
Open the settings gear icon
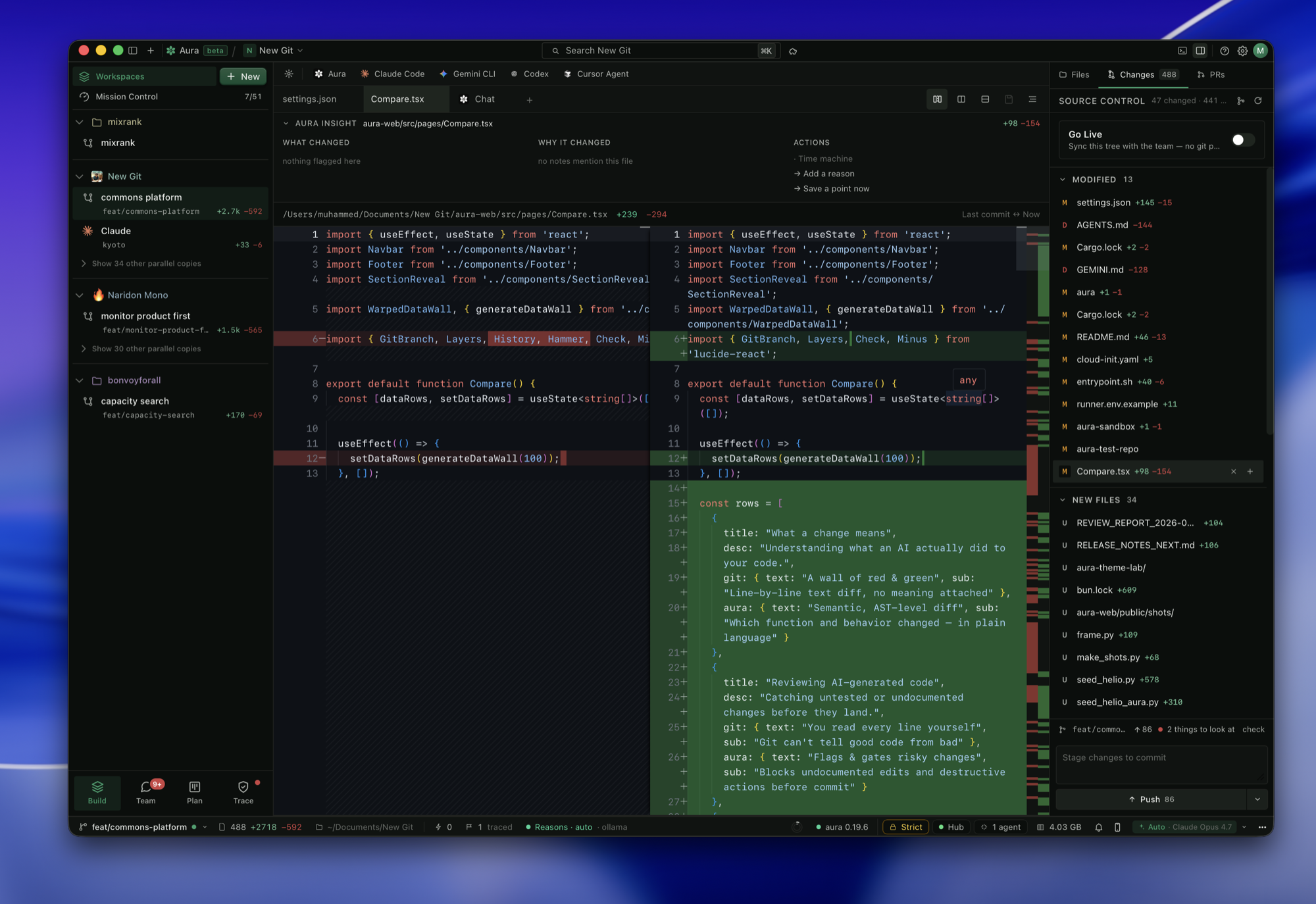click(x=1242, y=51)
